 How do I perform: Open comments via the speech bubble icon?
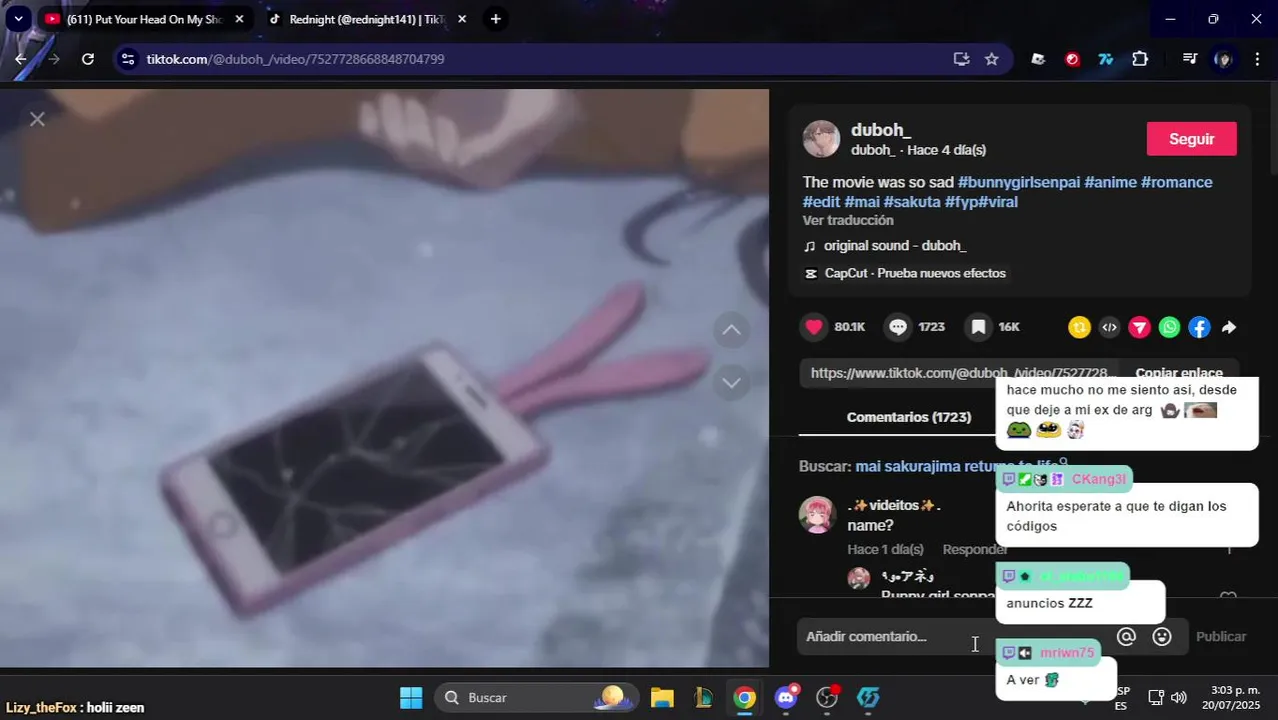pyautogui.click(x=898, y=327)
